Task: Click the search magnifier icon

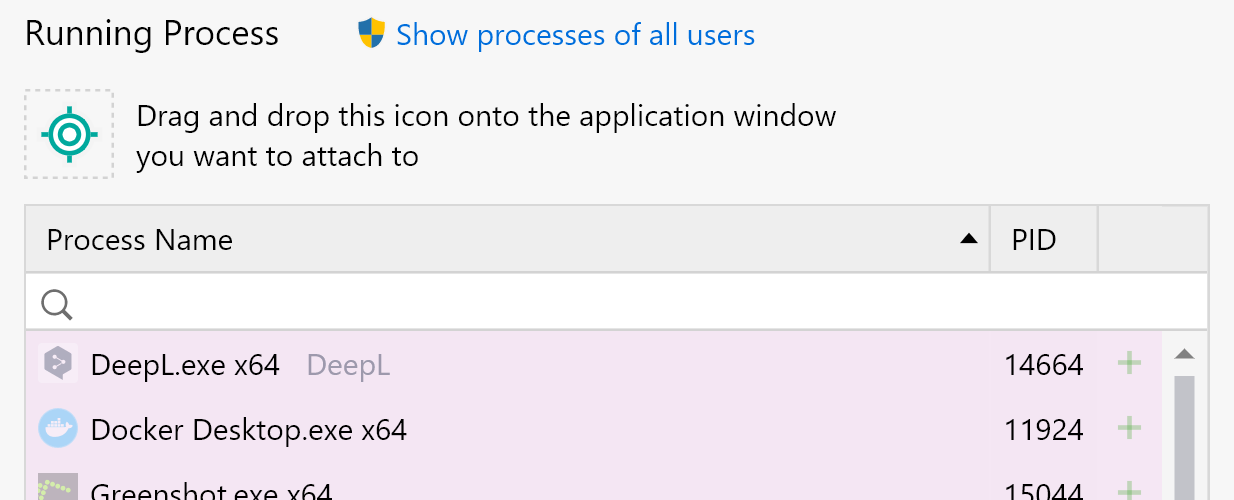Action: 57,304
